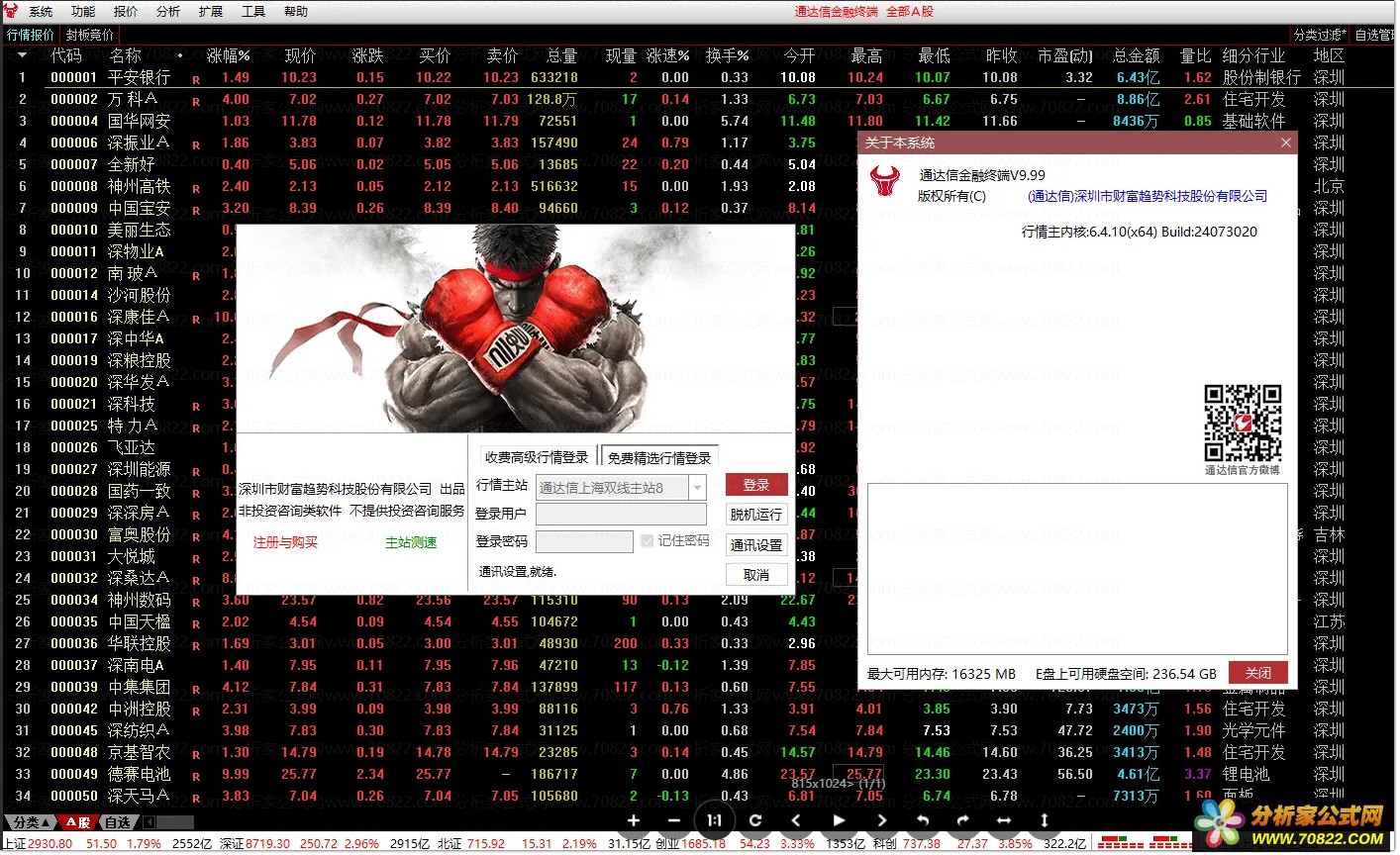The width and height of the screenshot is (1400, 855).
Task: Open the 注册与购买 link
Action: (x=285, y=542)
